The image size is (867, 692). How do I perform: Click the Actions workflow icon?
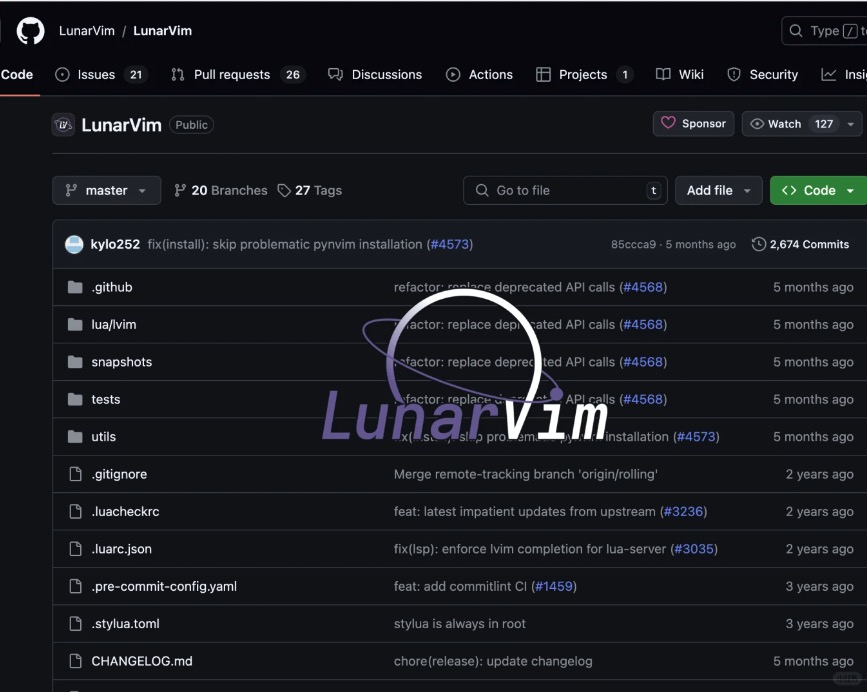tap(453, 74)
